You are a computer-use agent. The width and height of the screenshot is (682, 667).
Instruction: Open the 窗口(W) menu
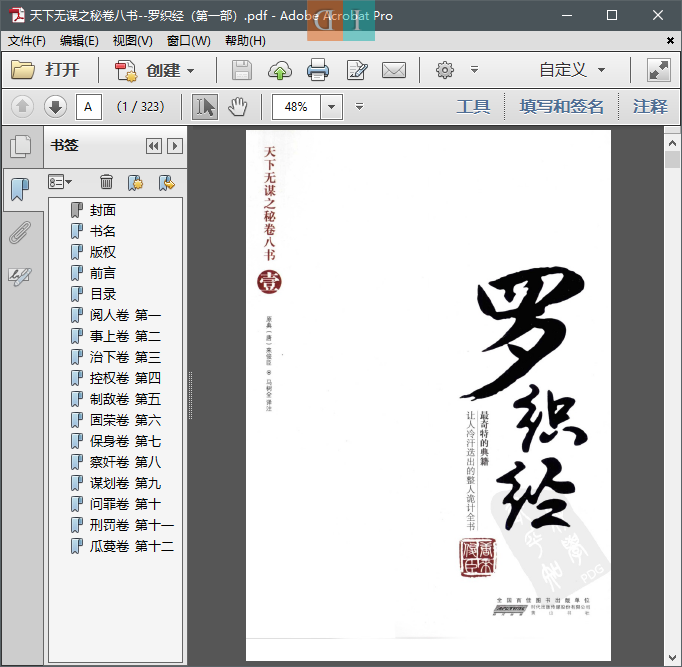[x=188, y=41]
